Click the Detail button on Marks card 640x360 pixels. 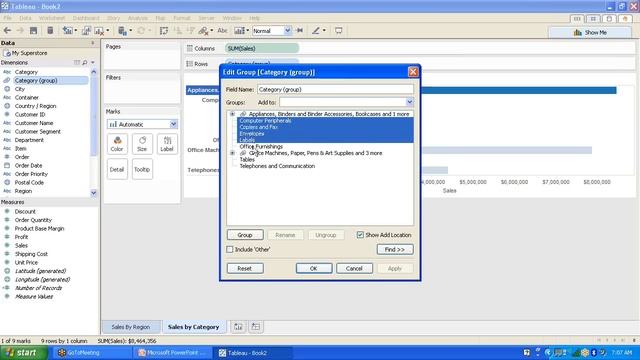tap(117, 169)
